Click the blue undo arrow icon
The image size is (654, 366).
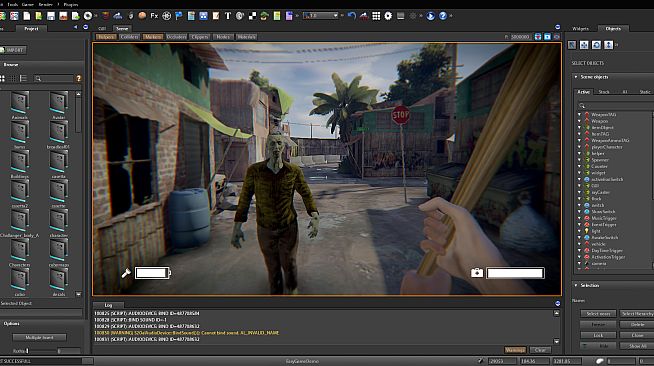pos(352,16)
